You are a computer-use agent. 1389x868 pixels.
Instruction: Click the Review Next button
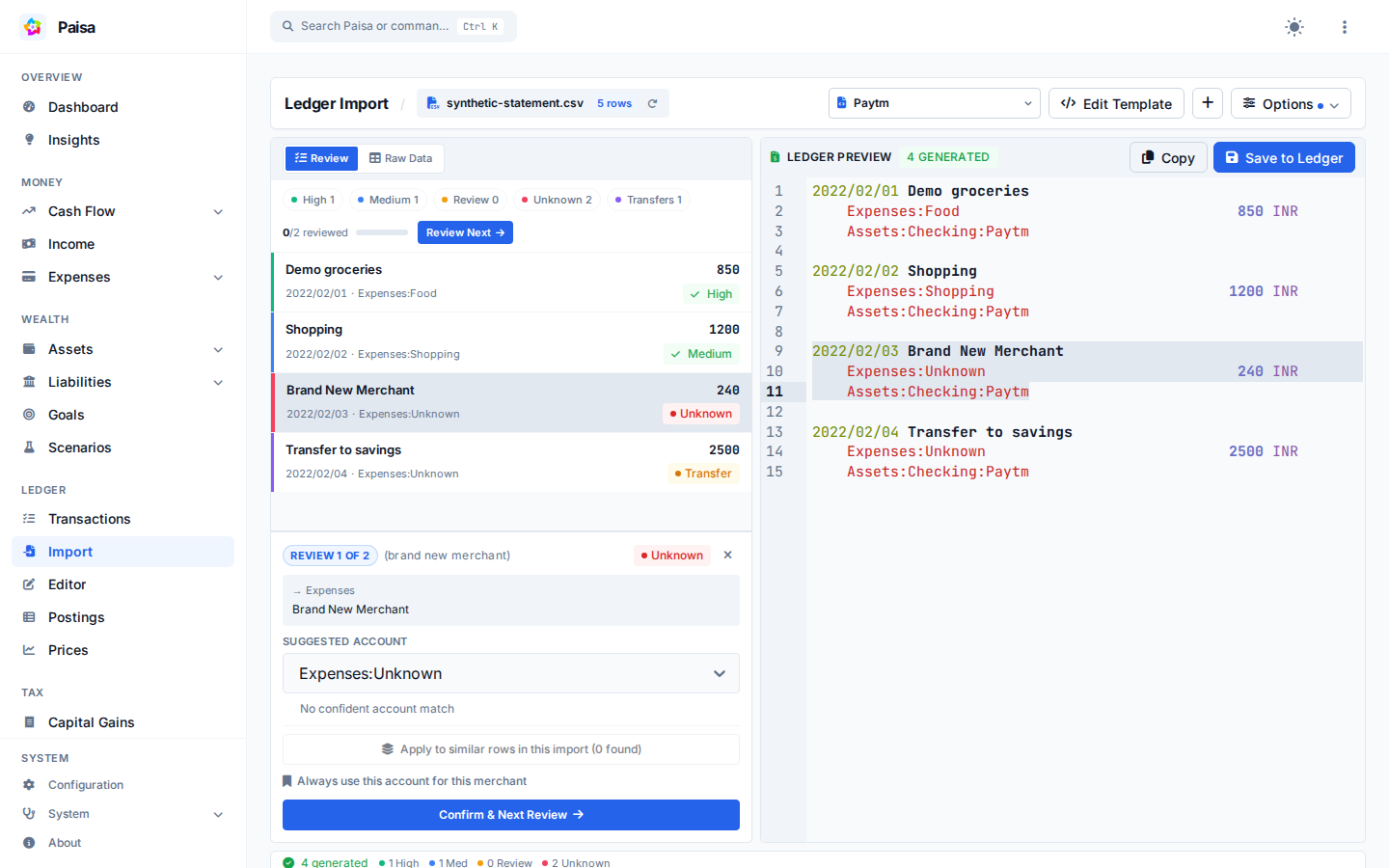[465, 232]
